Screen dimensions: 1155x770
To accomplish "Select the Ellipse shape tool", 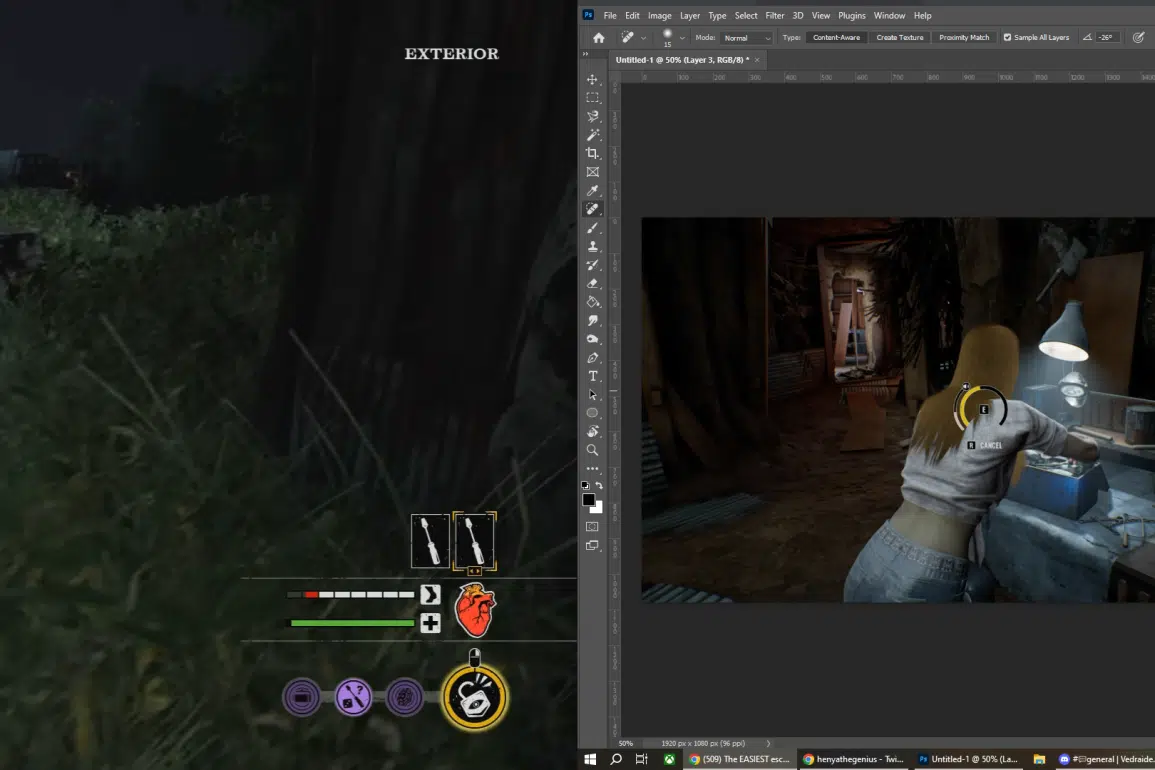I will click(592, 413).
